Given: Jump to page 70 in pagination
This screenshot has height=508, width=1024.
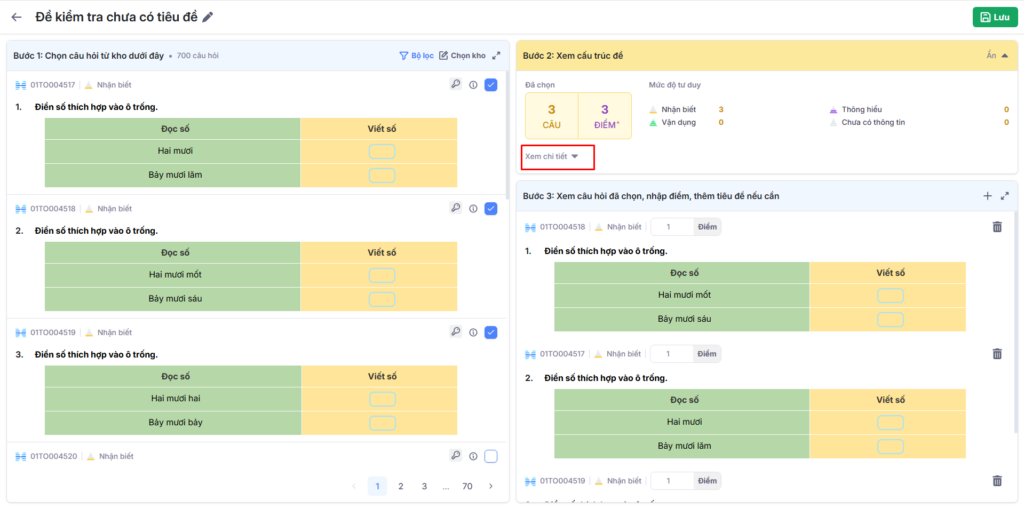Looking at the screenshot, I should (467, 487).
